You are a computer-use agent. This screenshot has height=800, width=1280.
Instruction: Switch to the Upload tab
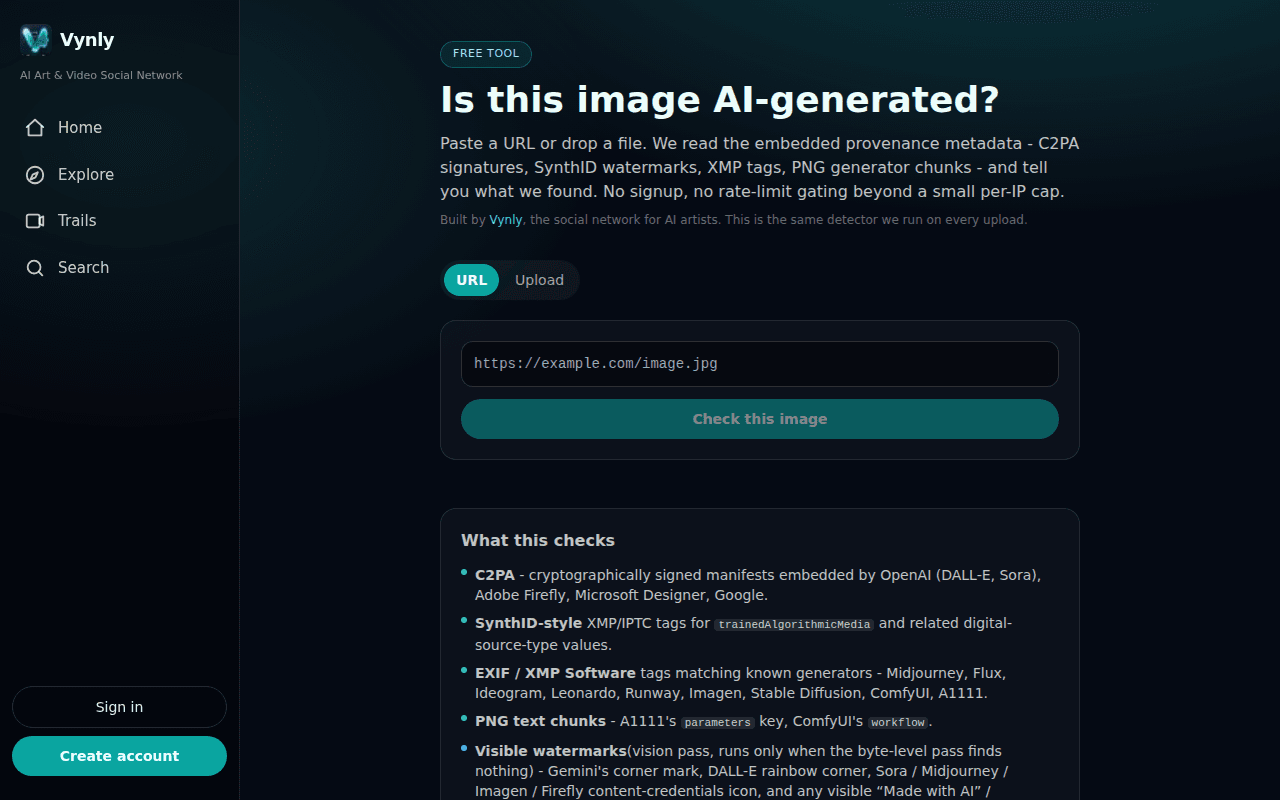click(539, 280)
